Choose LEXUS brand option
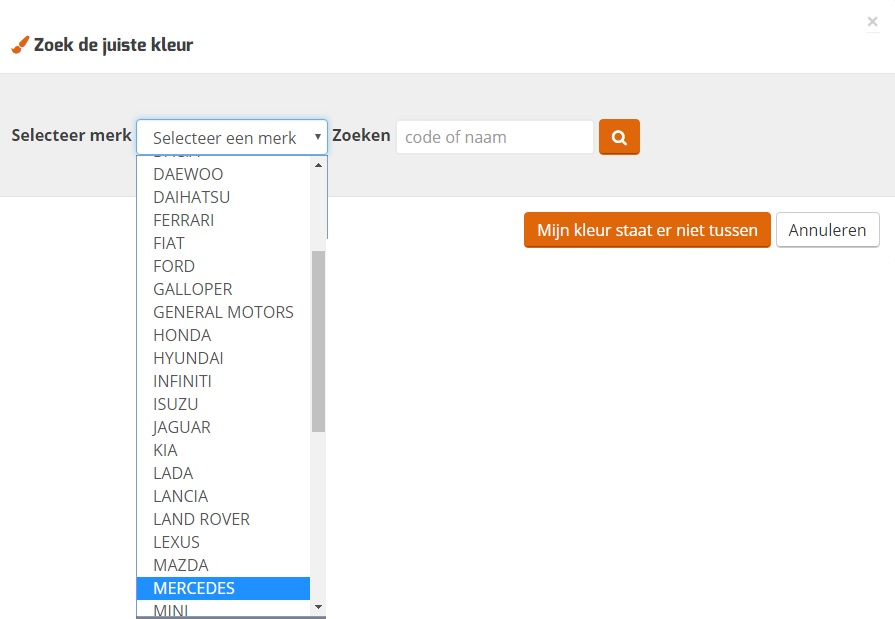Image resolution: width=895 pixels, height=619 pixels. (176, 542)
